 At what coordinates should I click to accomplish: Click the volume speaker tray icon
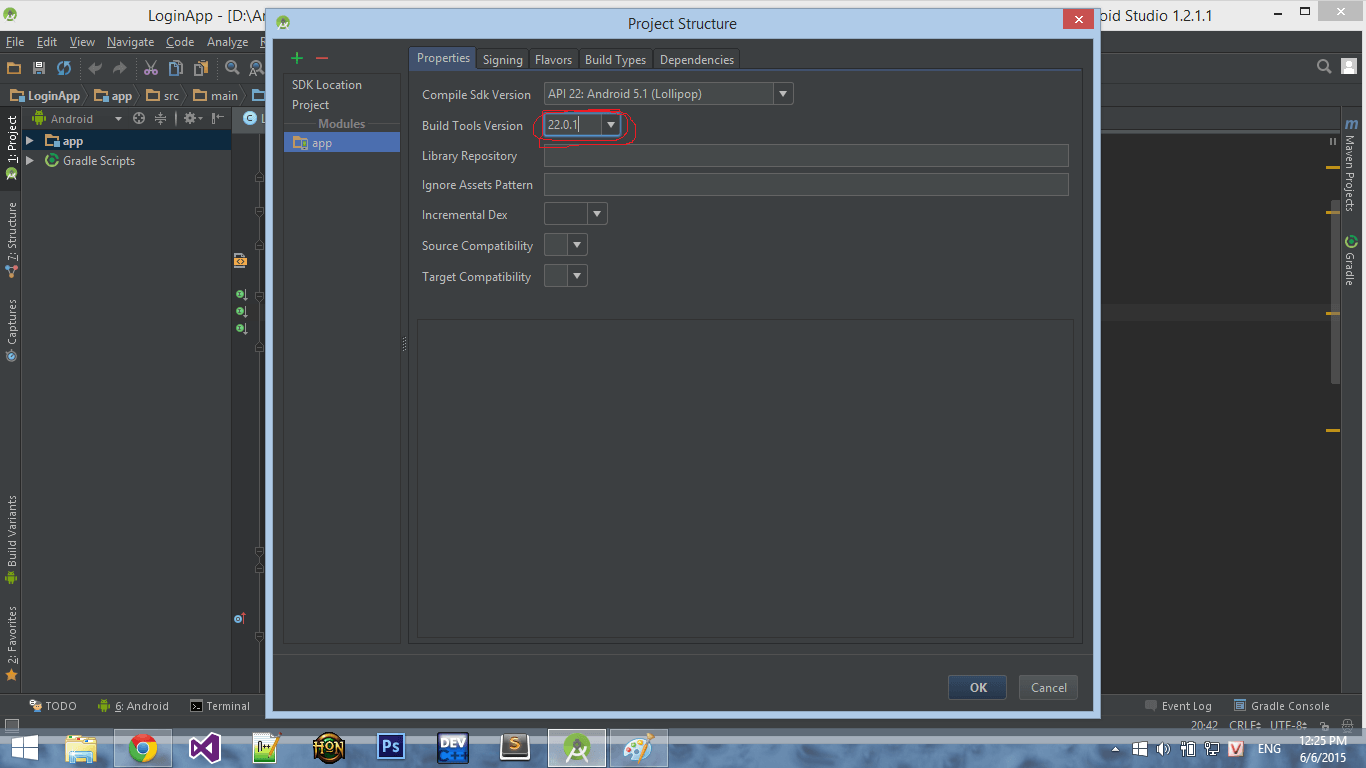[x=1163, y=749]
